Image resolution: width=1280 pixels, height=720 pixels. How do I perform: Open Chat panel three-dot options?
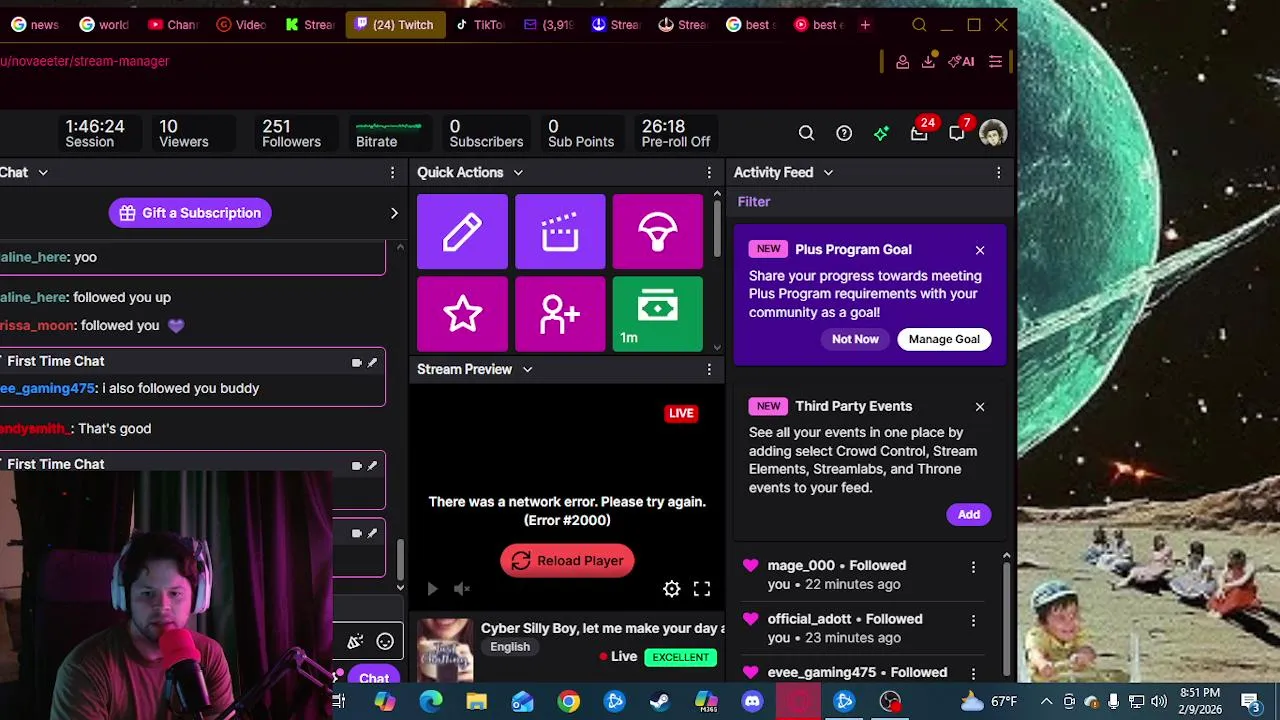click(392, 173)
